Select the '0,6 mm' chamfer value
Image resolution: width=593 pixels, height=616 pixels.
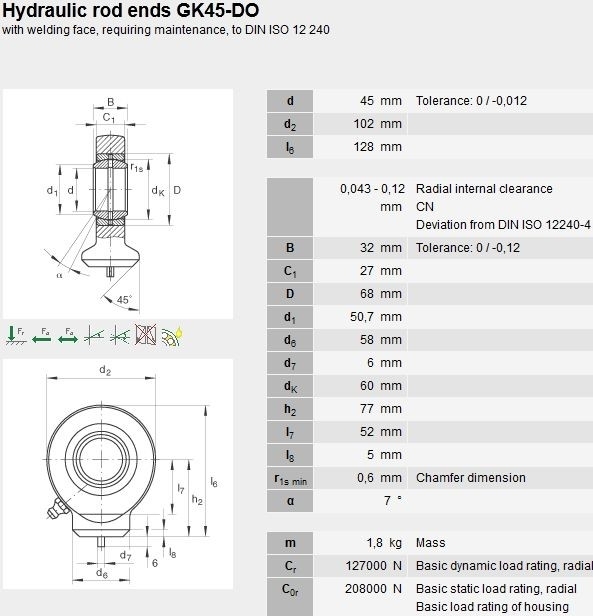click(379, 478)
